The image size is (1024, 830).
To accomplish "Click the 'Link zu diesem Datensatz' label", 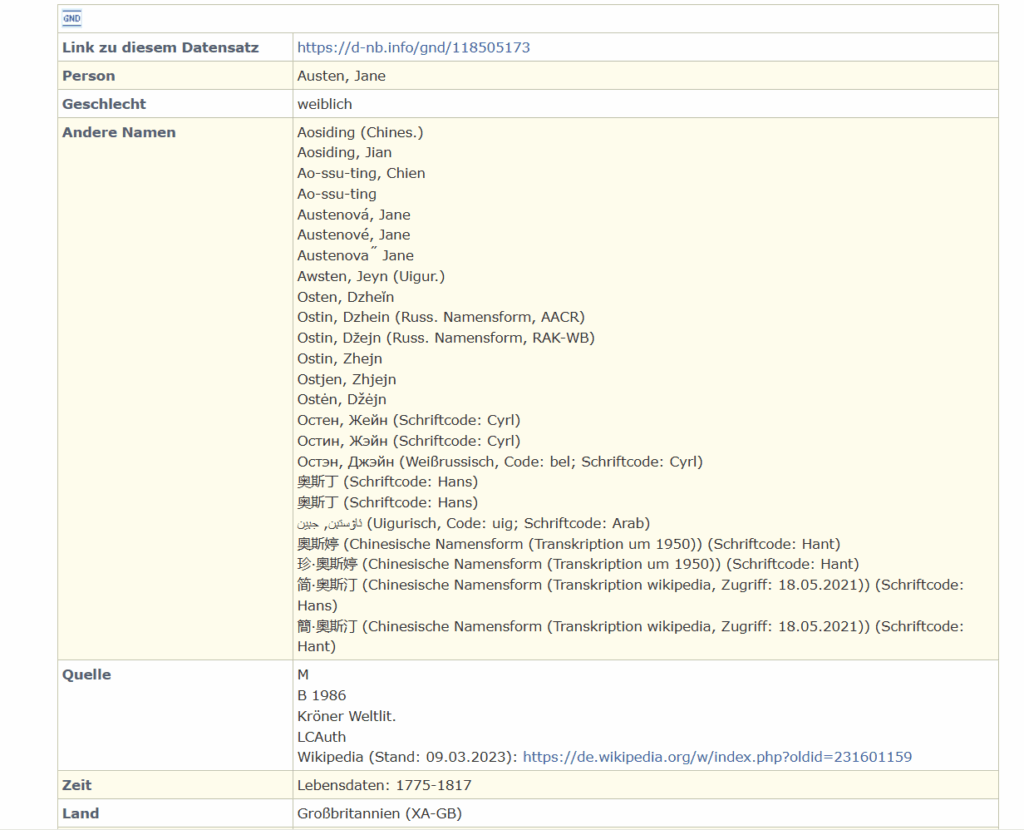I will [160, 48].
